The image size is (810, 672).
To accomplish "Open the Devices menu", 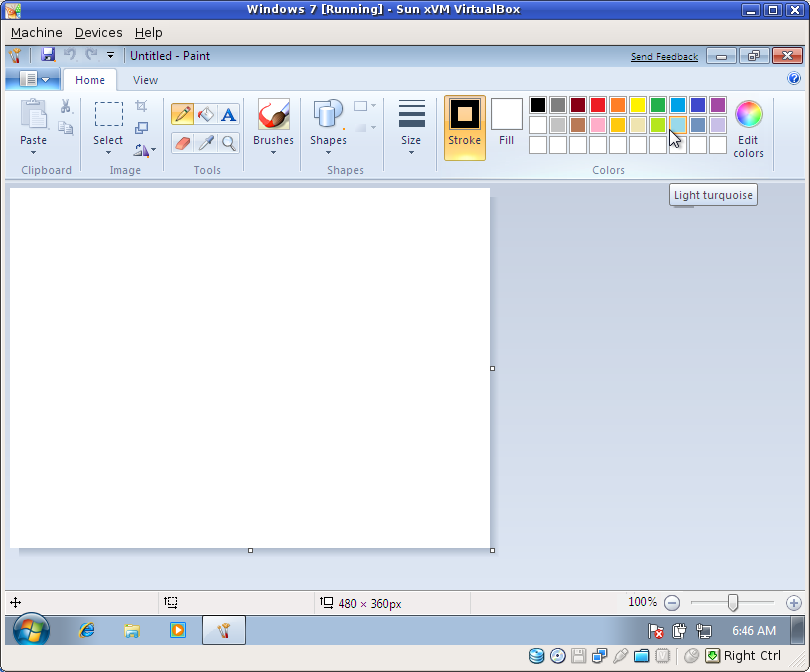I will [98, 32].
